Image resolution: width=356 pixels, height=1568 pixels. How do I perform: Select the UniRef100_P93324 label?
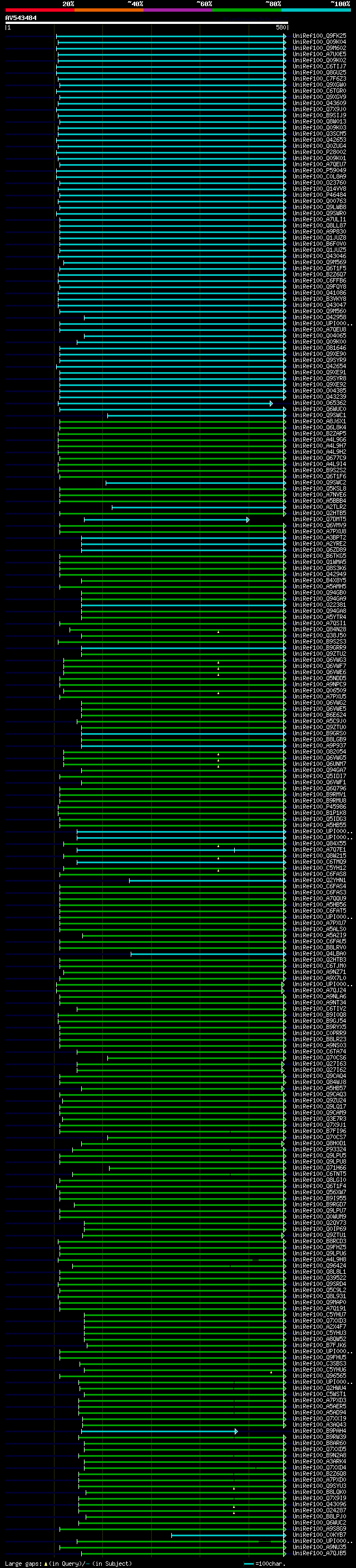click(319, 1150)
